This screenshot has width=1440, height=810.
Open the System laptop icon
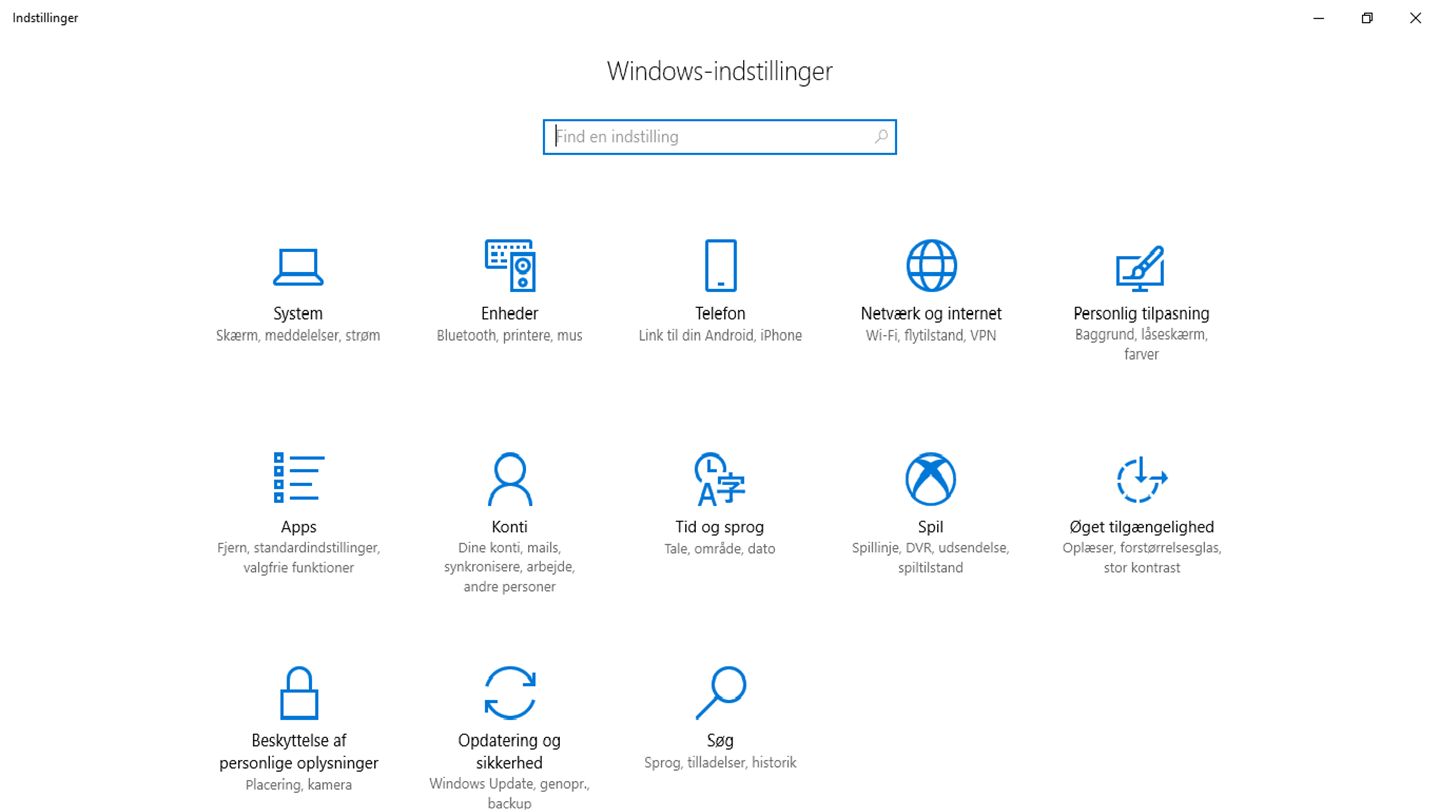(298, 266)
